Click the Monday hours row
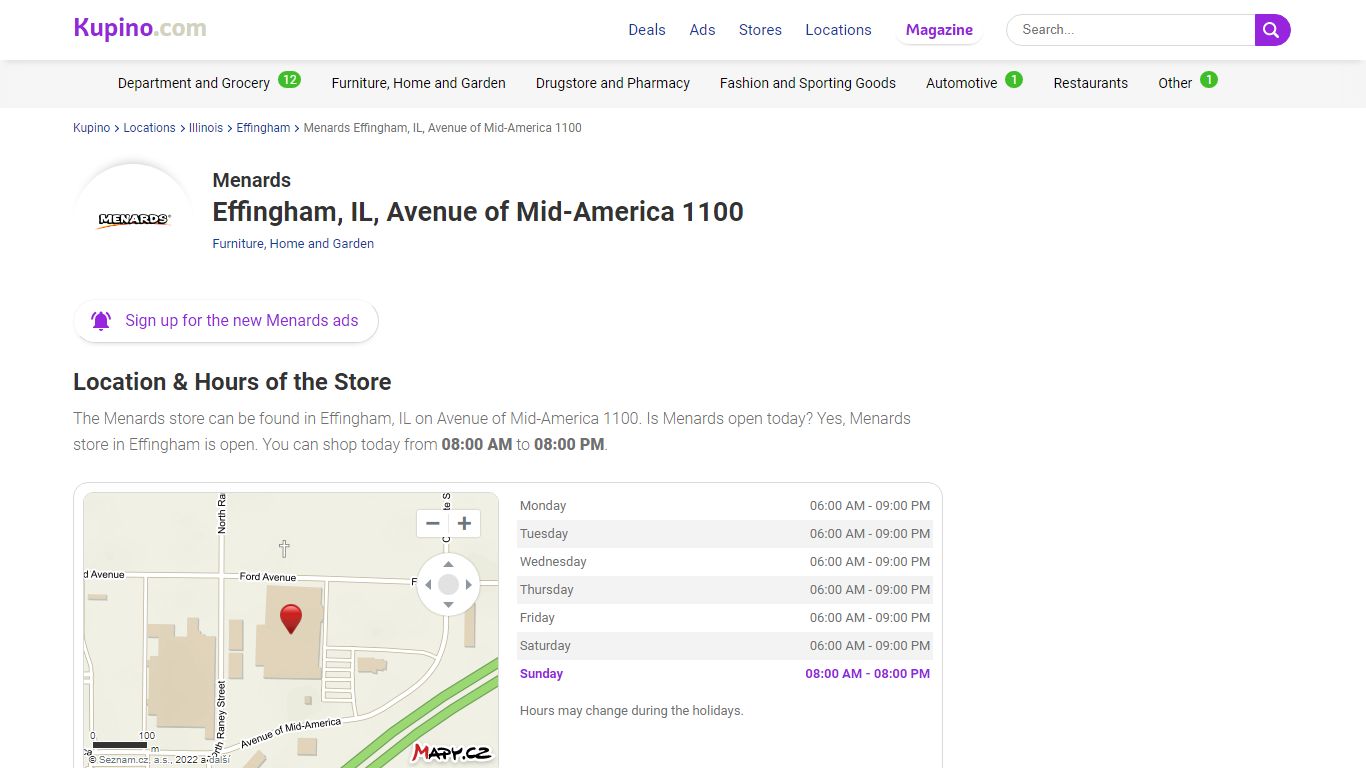Screen dimensions: 1366x768 [725, 506]
